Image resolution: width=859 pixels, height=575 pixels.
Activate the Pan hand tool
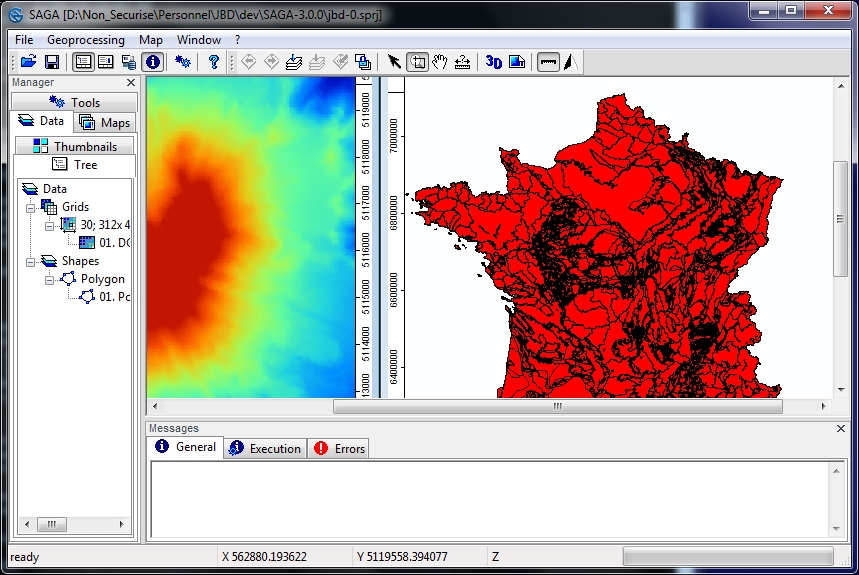(439, 62)
